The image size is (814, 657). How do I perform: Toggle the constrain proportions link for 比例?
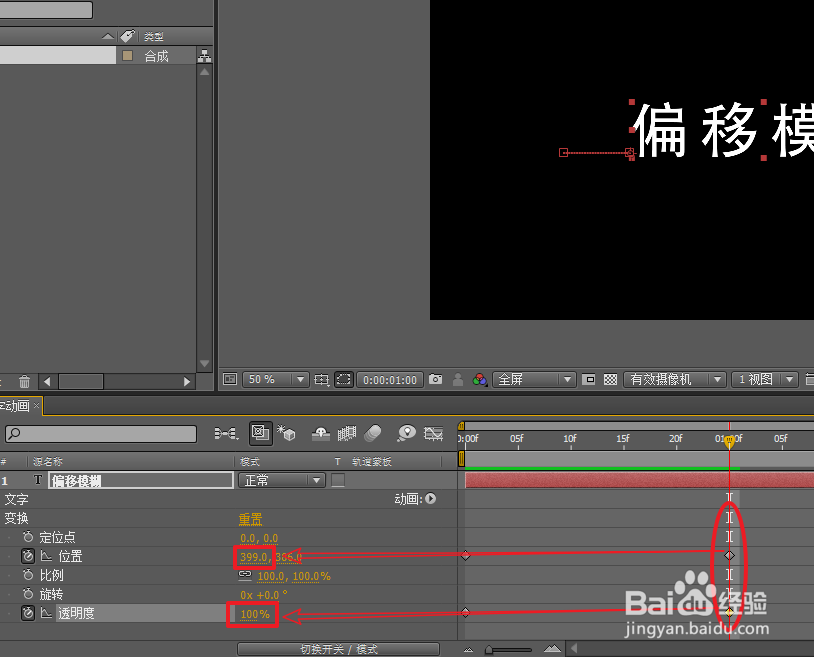[245, 574]
